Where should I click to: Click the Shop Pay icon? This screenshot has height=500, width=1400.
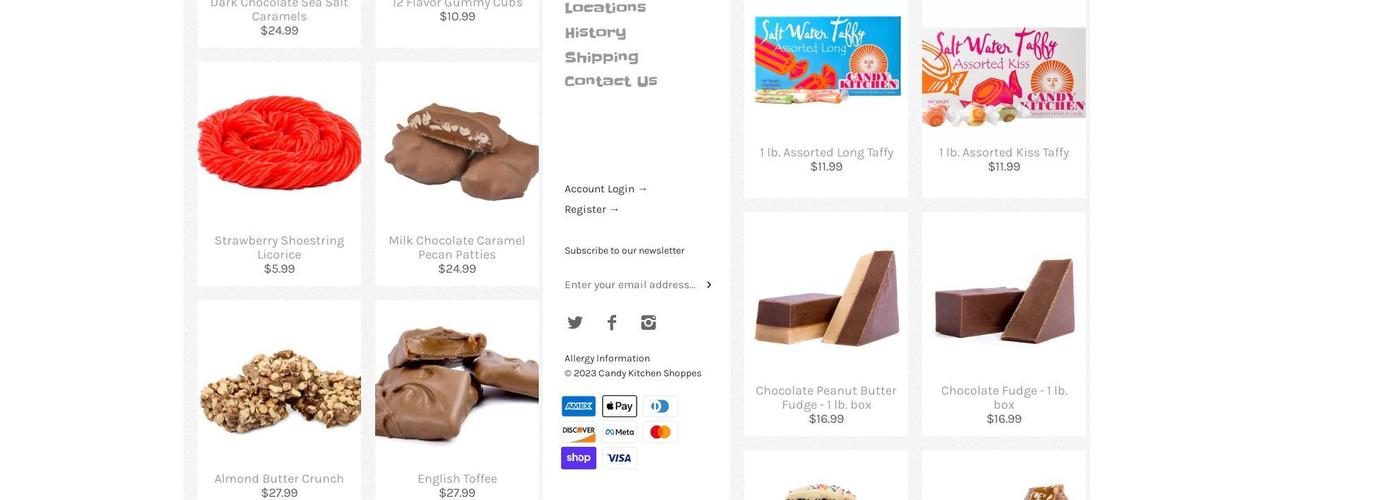coord(578,458)
